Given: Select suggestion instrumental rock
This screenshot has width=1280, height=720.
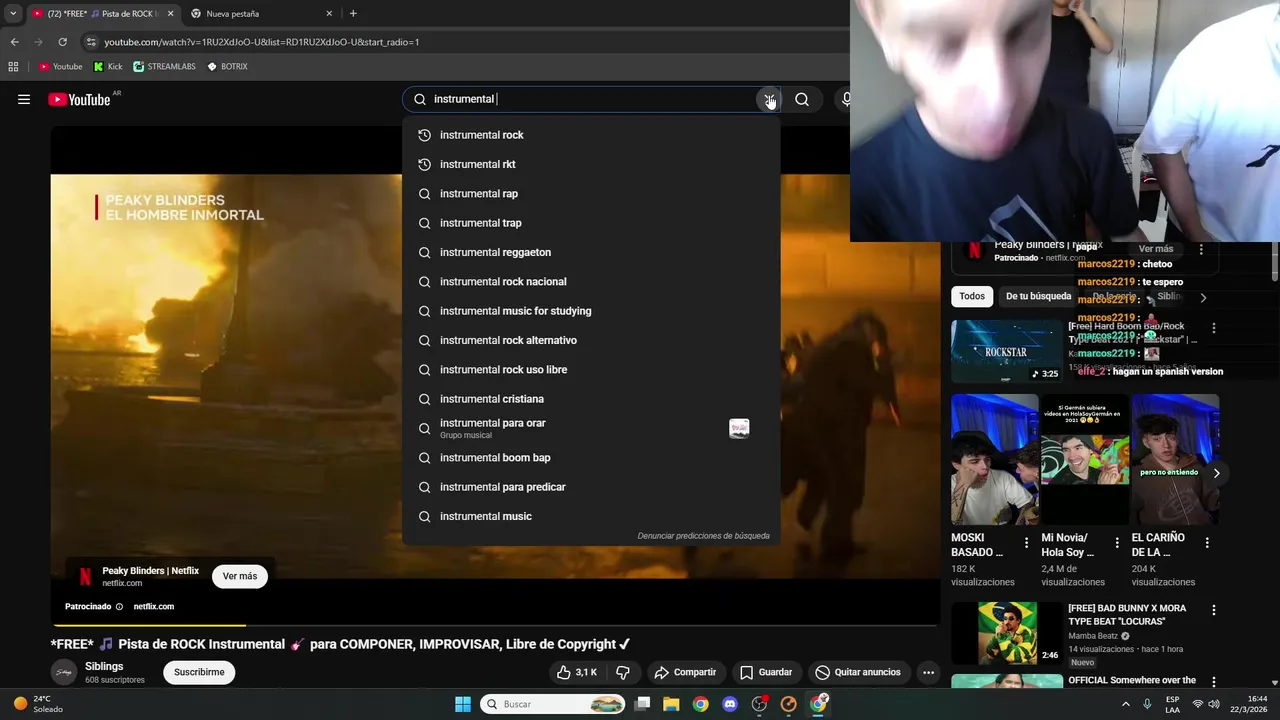Looking at the screenshot, I should (x=591, y=135).
